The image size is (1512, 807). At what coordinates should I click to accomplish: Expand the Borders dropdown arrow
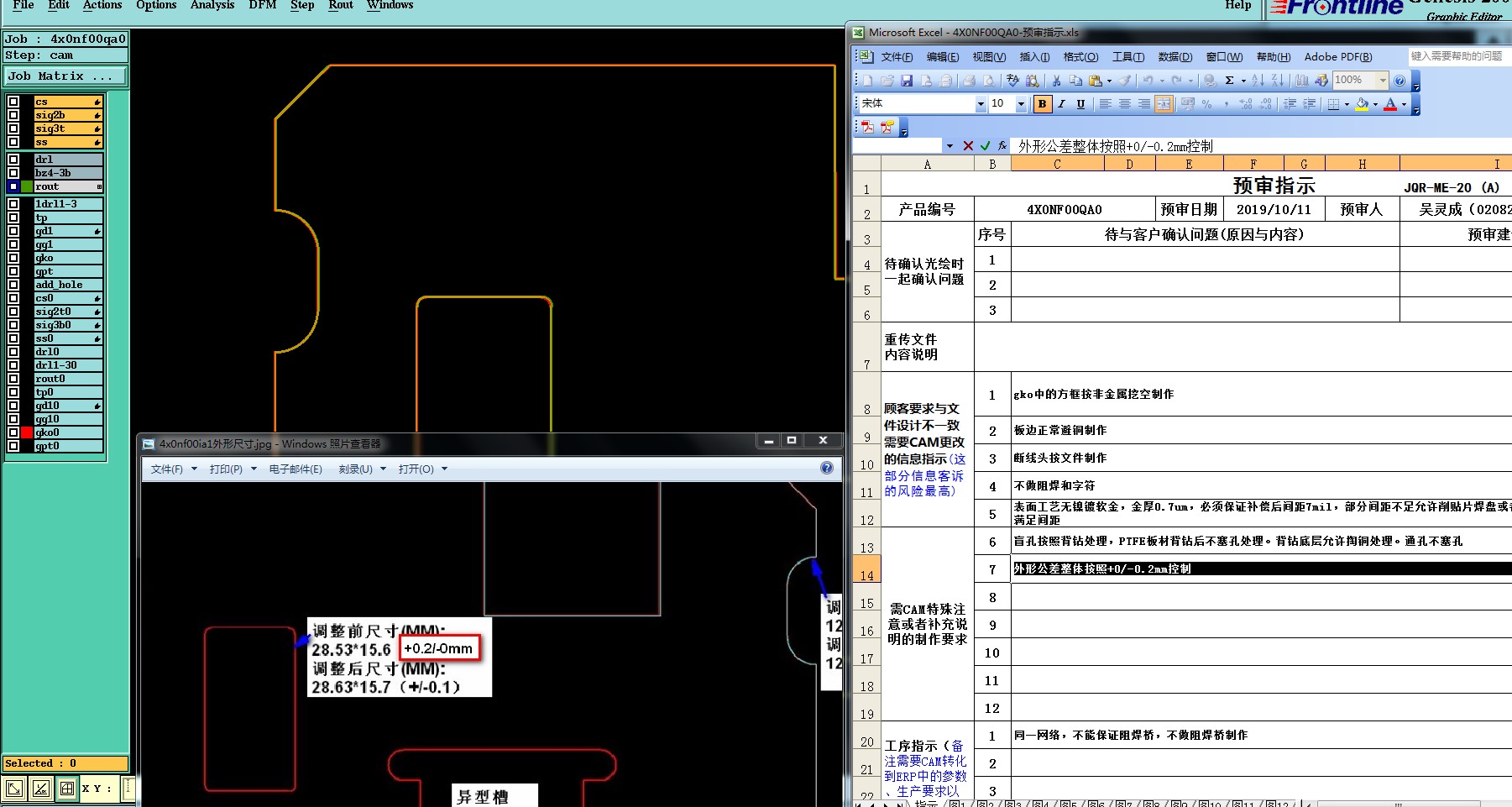tap(1347, 104)
